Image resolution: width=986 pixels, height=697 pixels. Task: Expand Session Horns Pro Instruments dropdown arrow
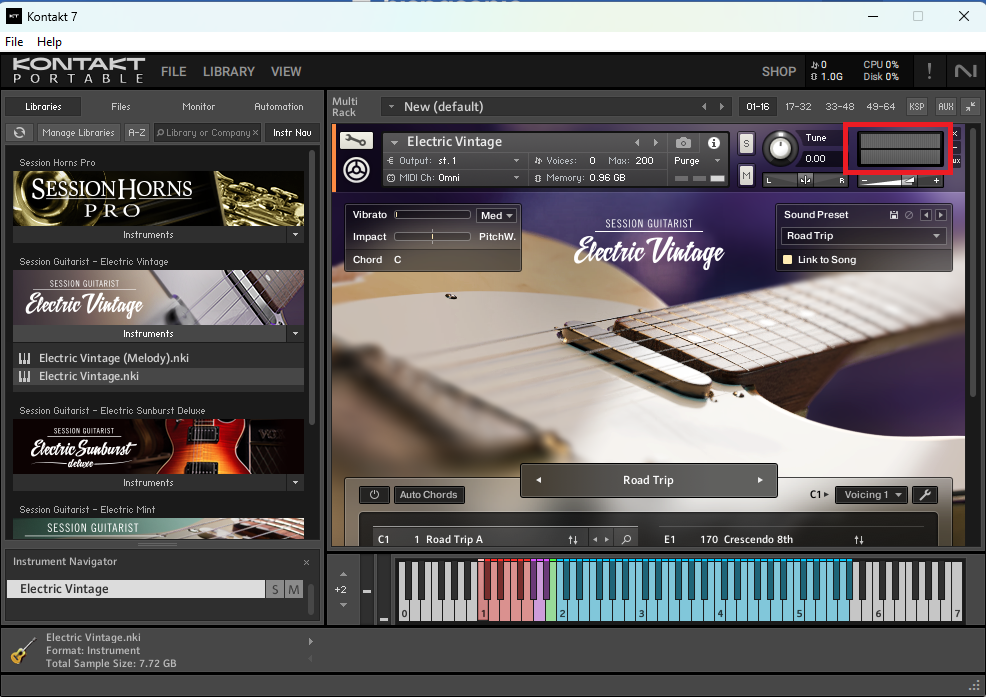(x=296, y=235)
